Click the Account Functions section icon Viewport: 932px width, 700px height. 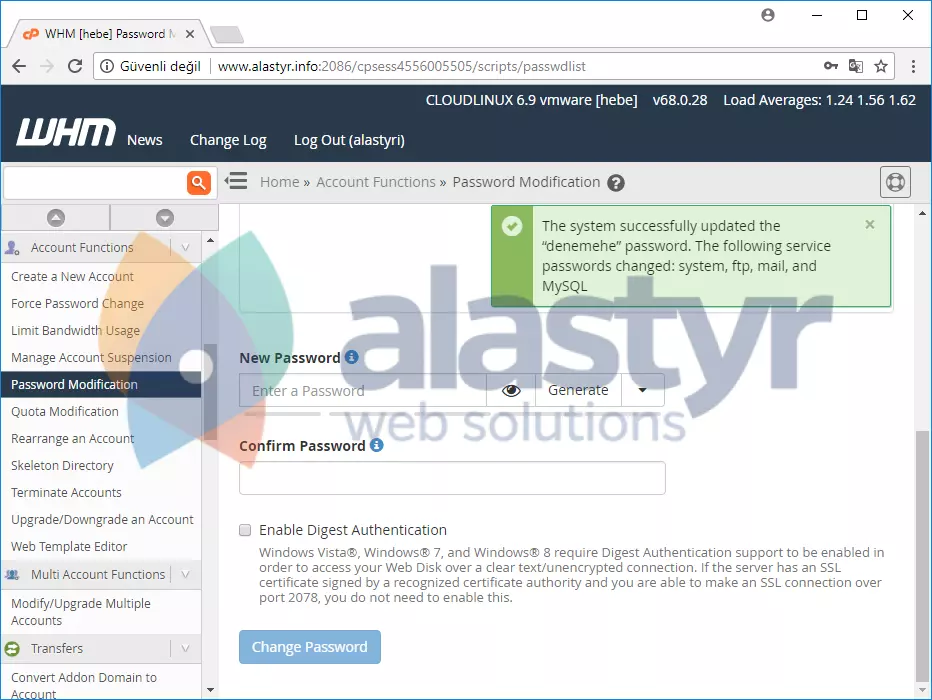click(x=12, y=247)
